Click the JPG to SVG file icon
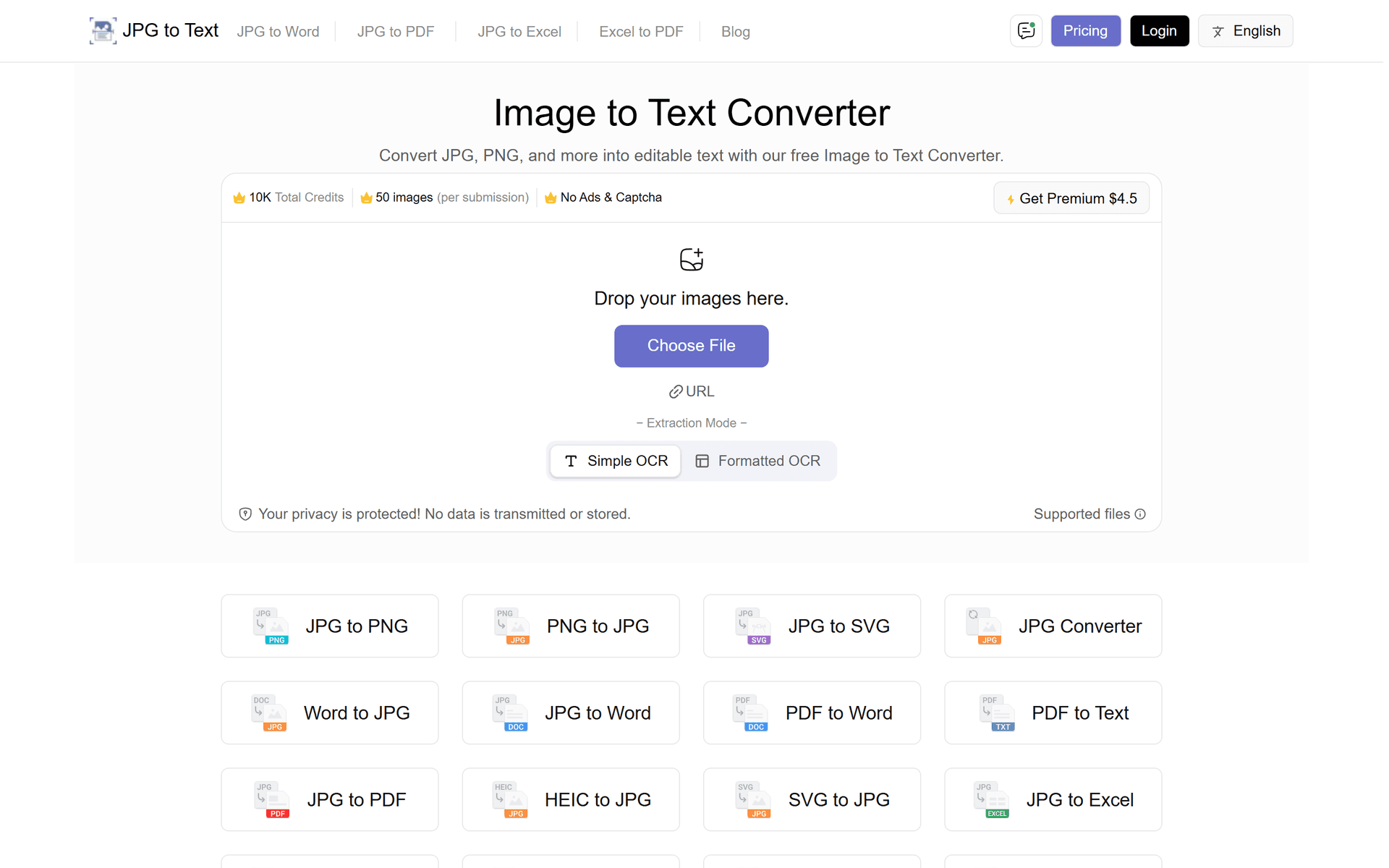This screenshot has width=1389, height=868. pyautogui.click(x=753, y=626)
